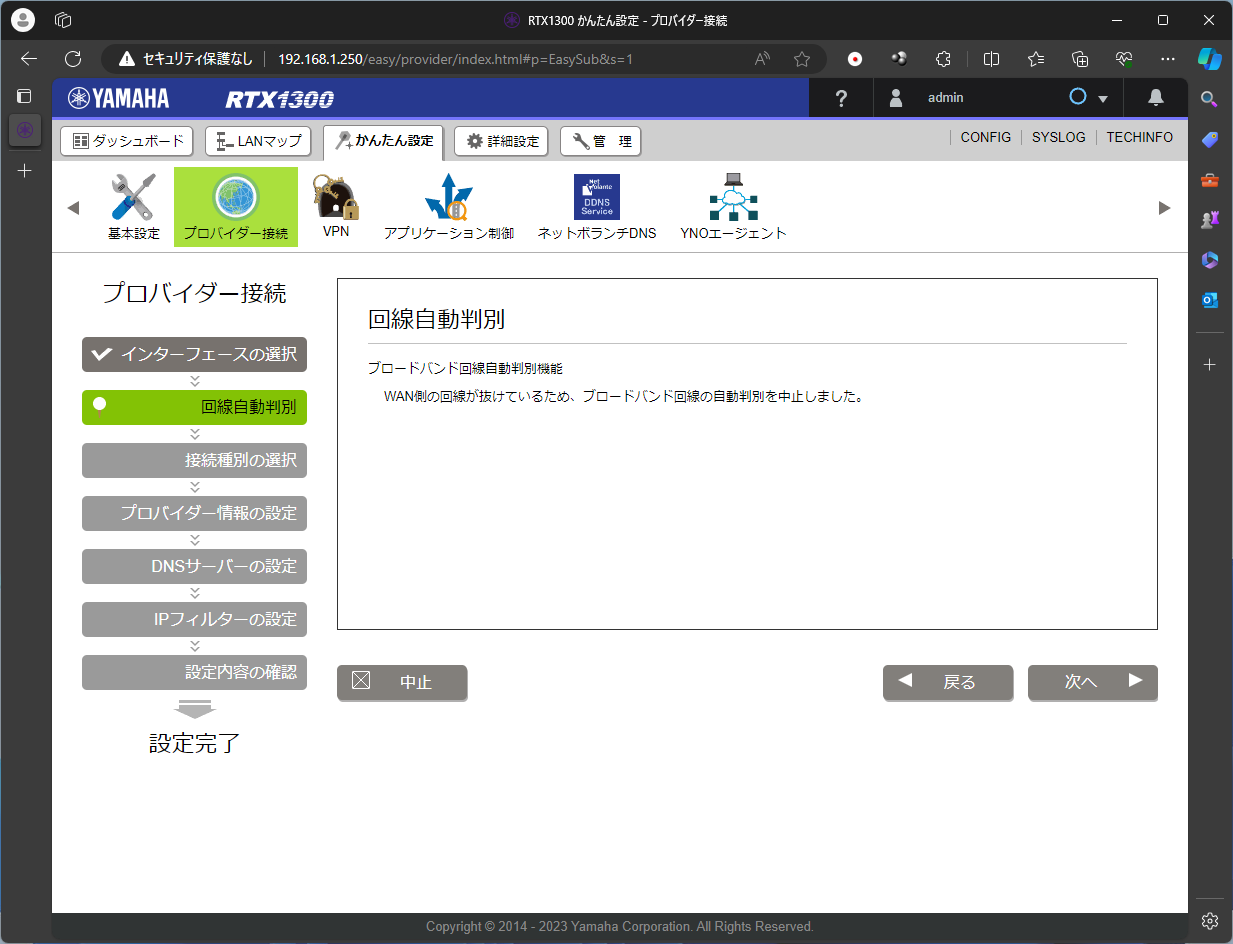
Task: Select the DNSサーバーの設定 step
Action: (195, 566)
